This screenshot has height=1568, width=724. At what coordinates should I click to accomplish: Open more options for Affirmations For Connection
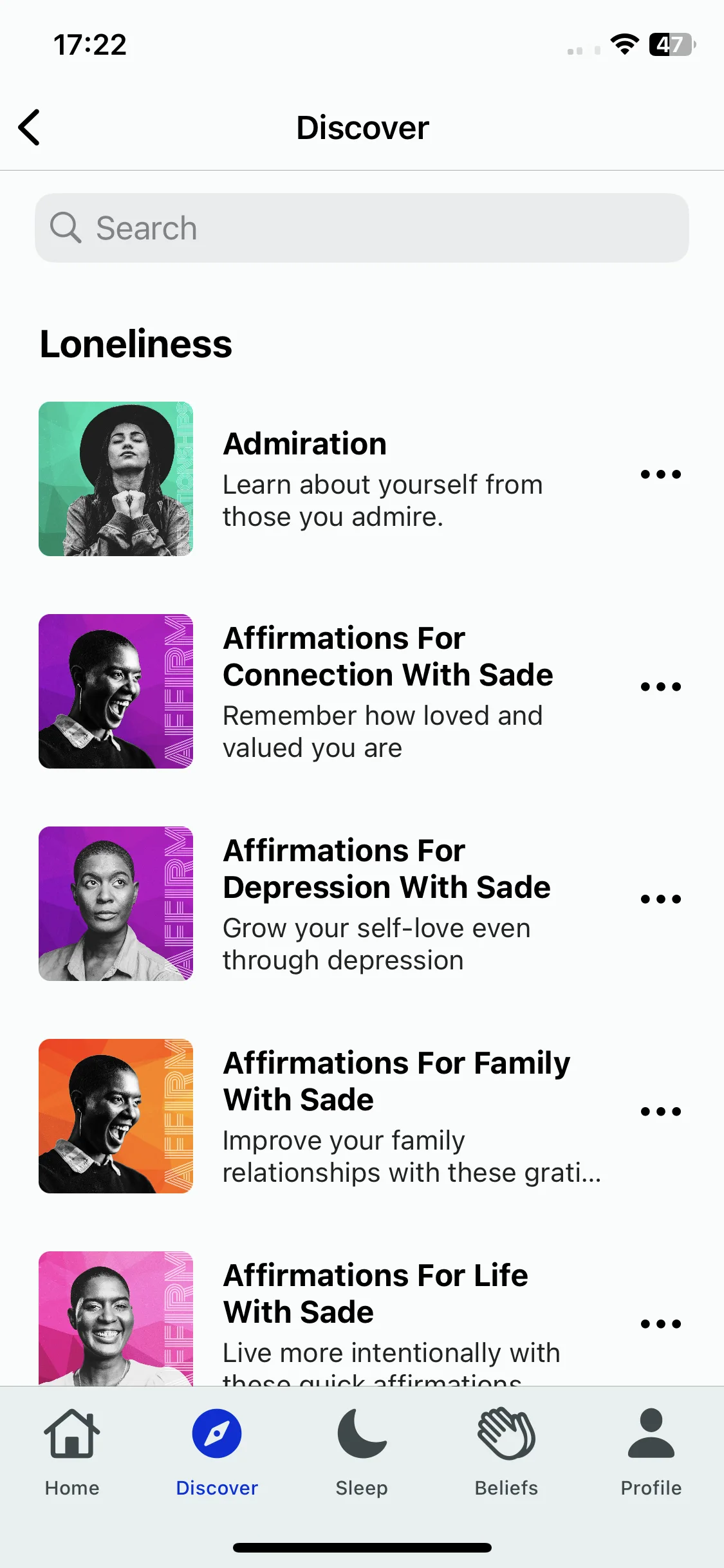point(661,687)
